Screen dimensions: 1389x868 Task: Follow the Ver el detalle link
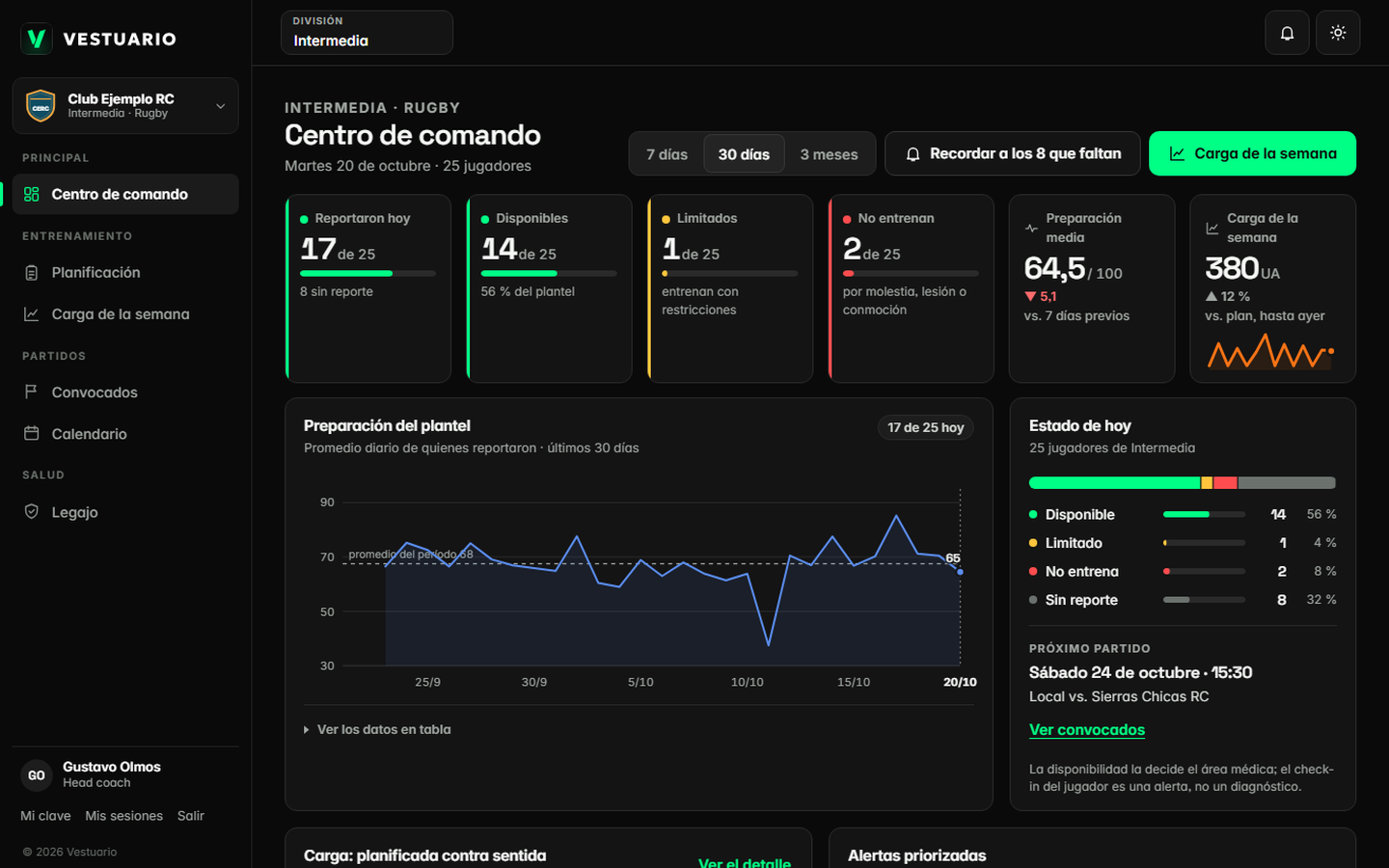(745, 863)
